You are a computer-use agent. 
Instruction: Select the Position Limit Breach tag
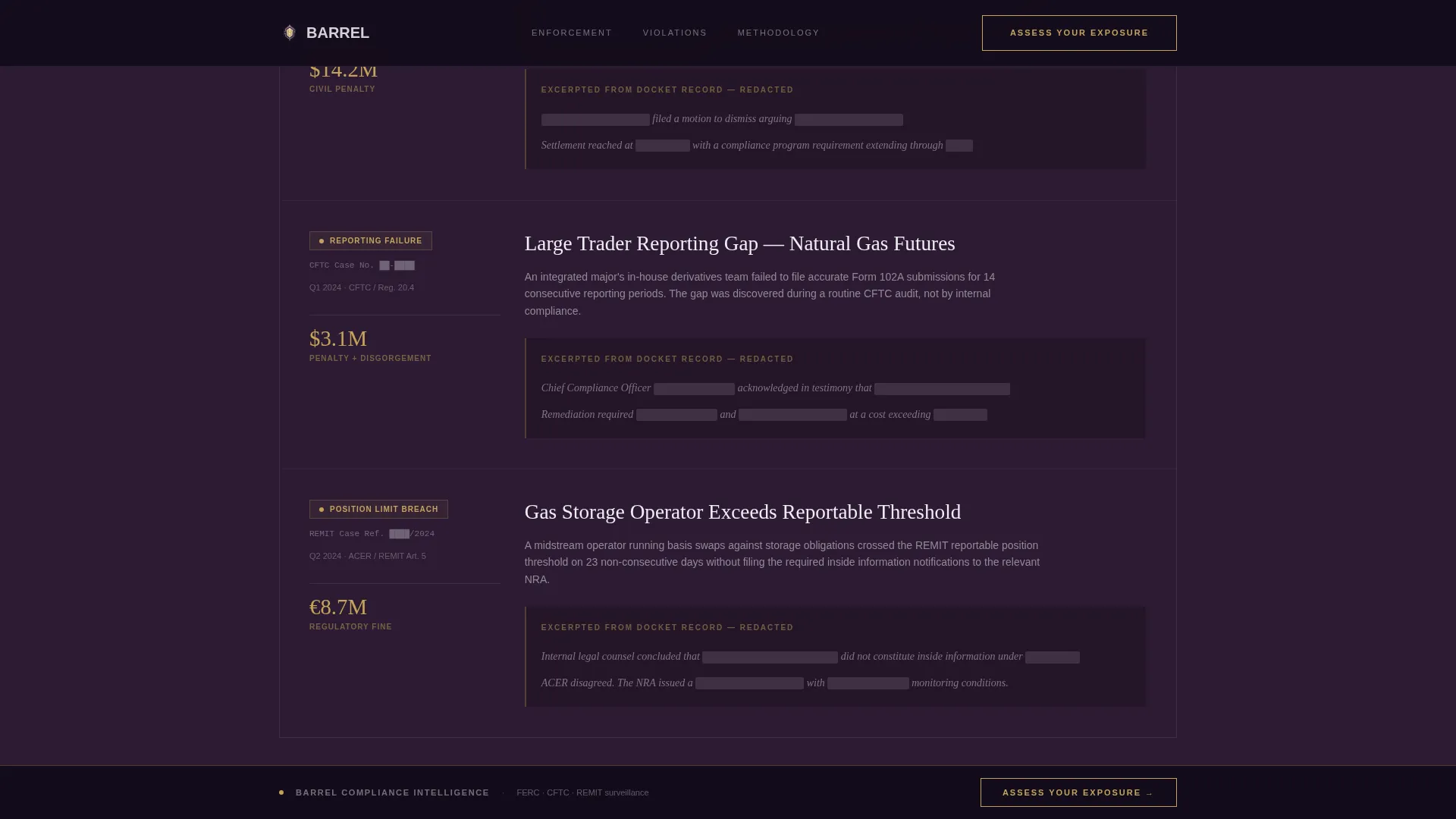point(378,509)
